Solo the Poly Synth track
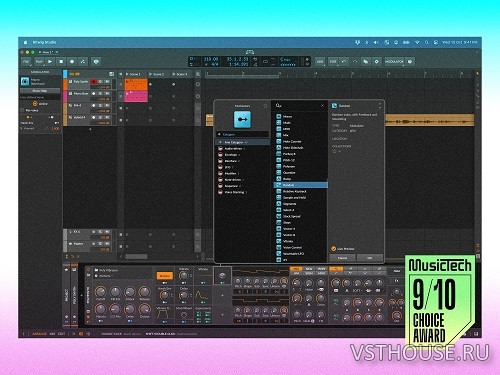Viewport: 500px width, 375px height. 101,82
